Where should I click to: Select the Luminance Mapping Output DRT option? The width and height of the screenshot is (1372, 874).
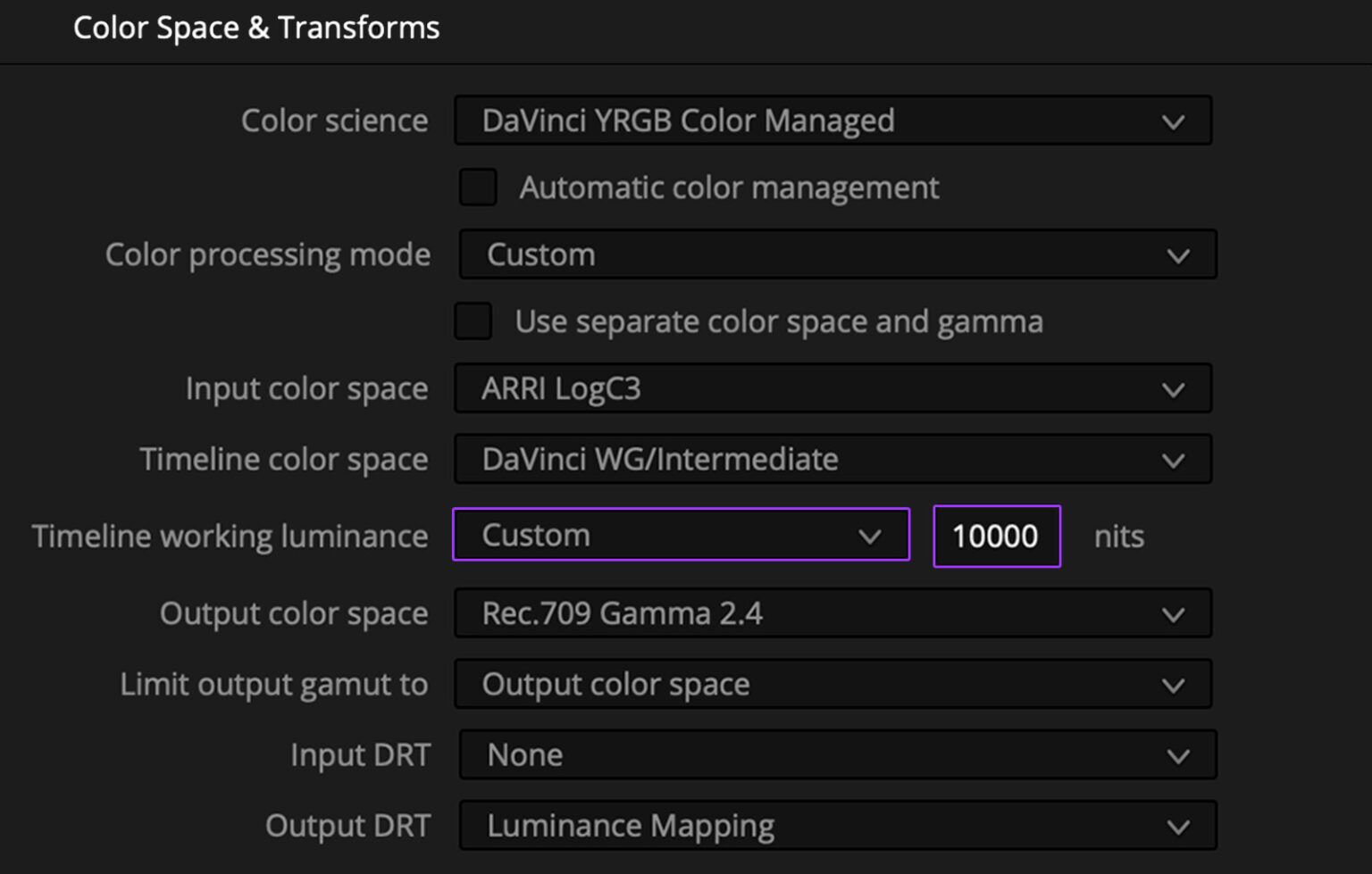coord(804,826)
